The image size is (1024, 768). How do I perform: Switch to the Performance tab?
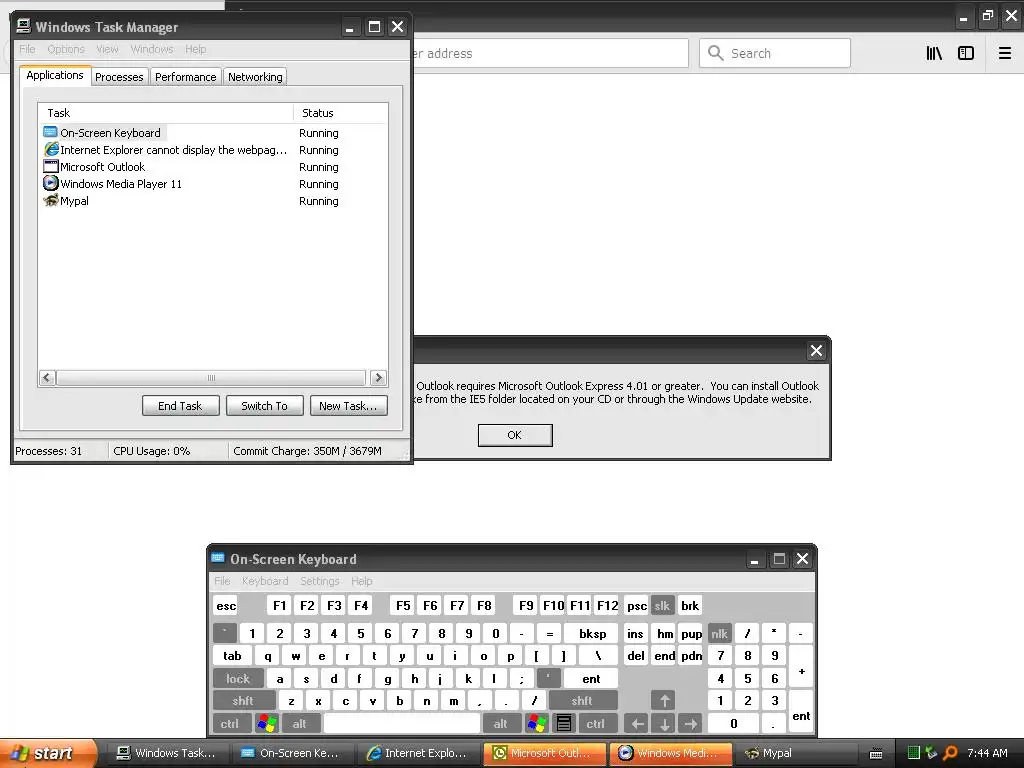click(x=185, y=76)
